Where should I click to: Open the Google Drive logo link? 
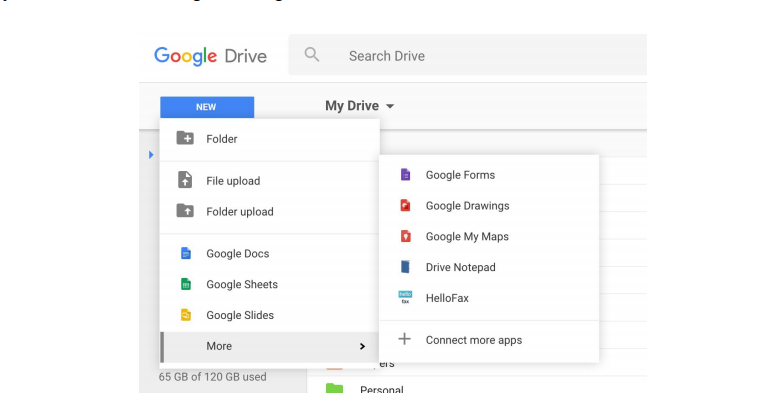[x=210, y=55]
